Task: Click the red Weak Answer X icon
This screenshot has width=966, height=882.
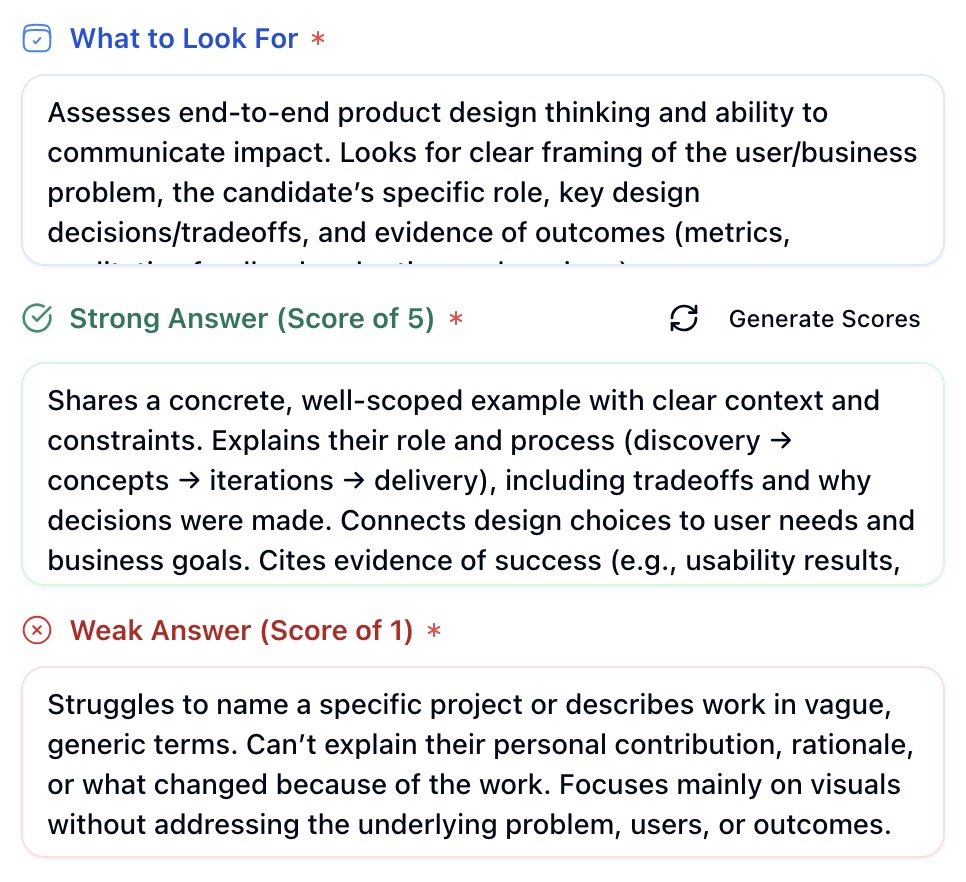Action: pyautogui.click(x=37, y=630)
